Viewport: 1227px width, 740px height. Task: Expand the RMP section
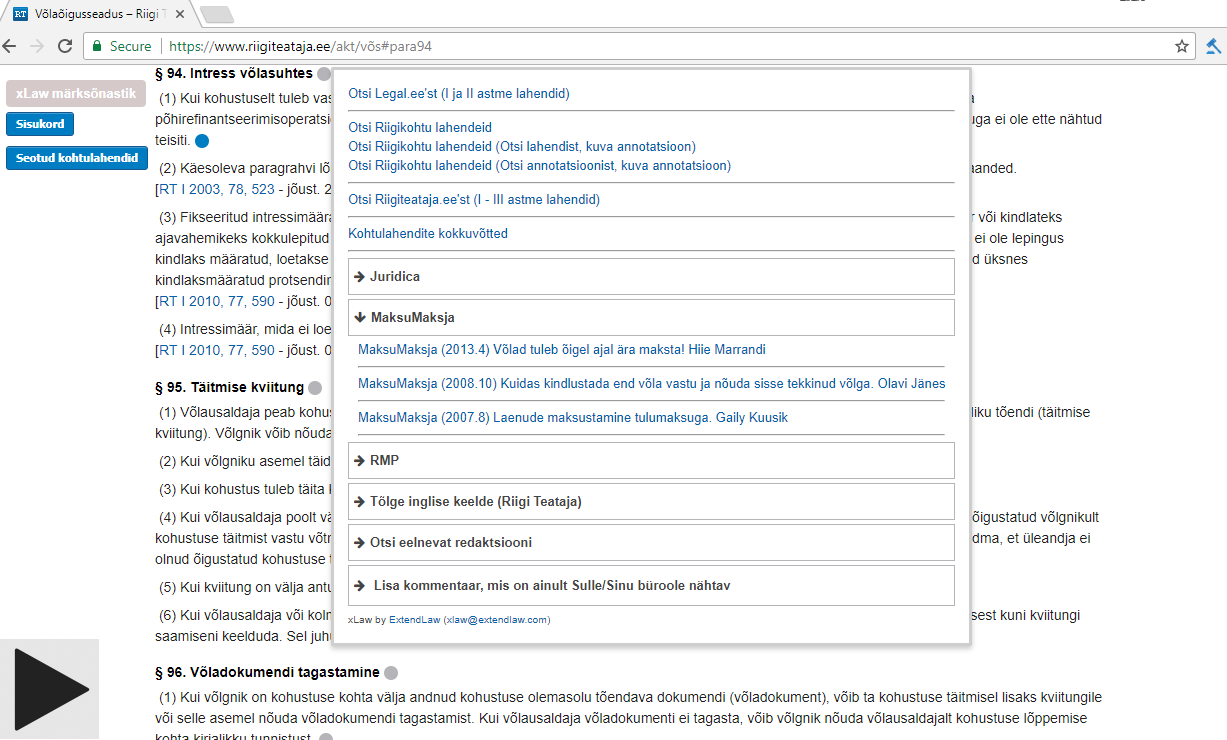(x=651, y=461)
